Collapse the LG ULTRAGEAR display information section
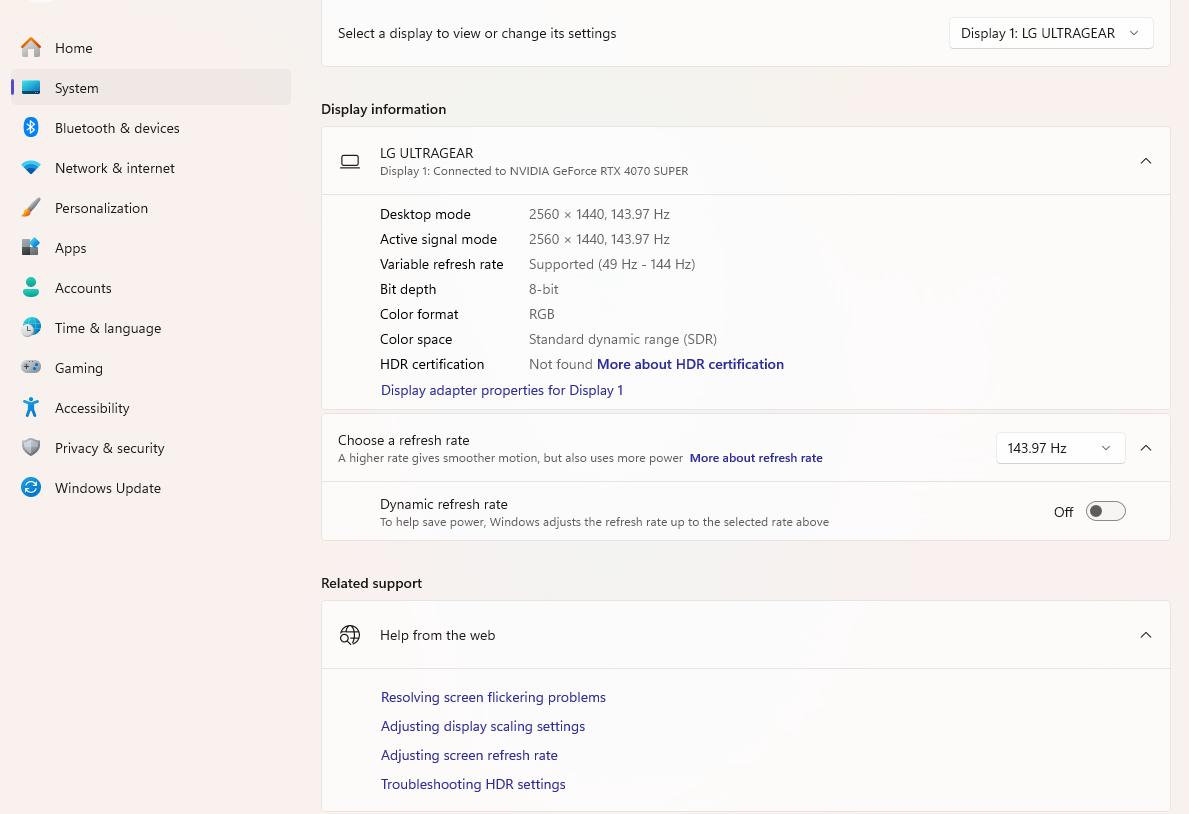The height and width of the screenshot is (814, 1189). pos(1146,161)
